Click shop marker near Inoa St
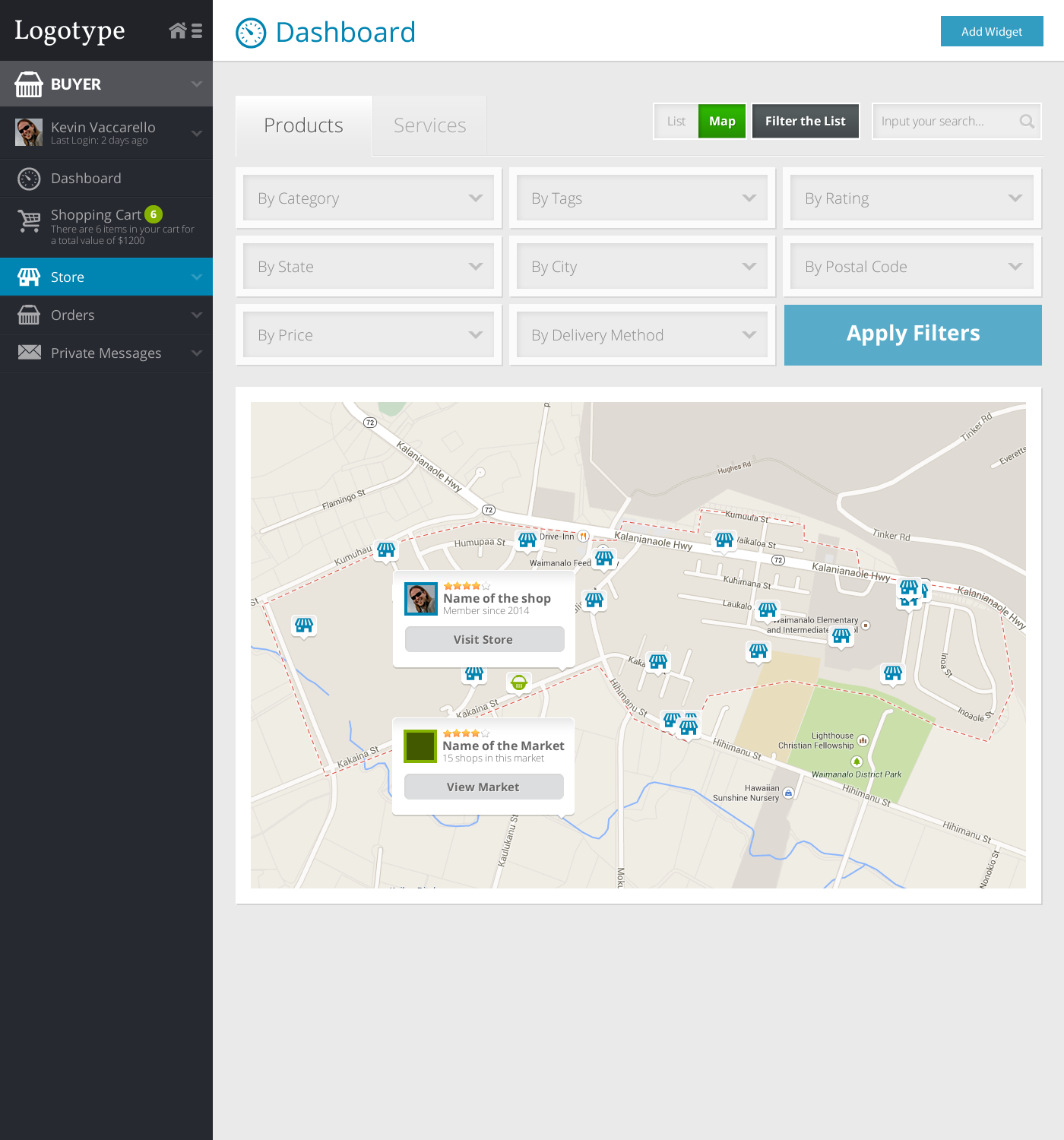 (x=893, y=673)
